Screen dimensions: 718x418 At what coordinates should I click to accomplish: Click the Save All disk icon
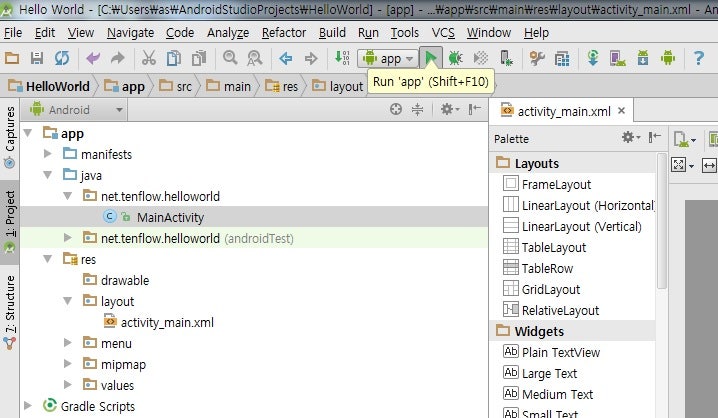pyautogui.click(x=37, y=58)
